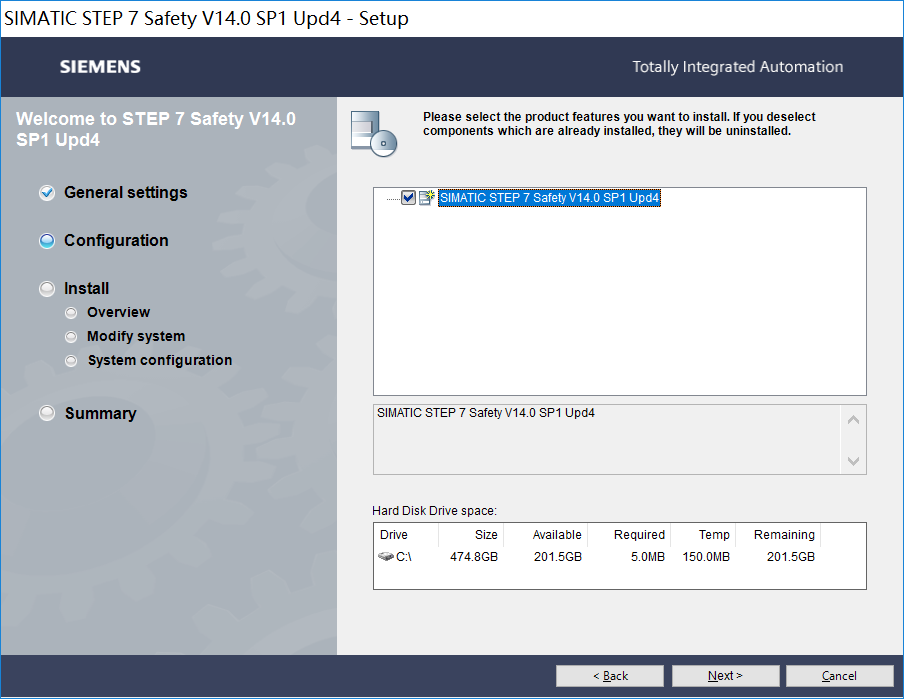Click the Configuration step blue indicator
This screenshot has width=904, height=699.
[x=47, y=240]
